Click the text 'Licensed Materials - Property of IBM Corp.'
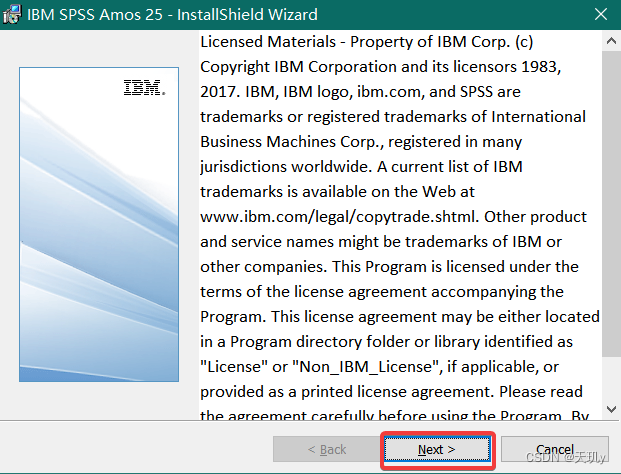 click(355, 42)
